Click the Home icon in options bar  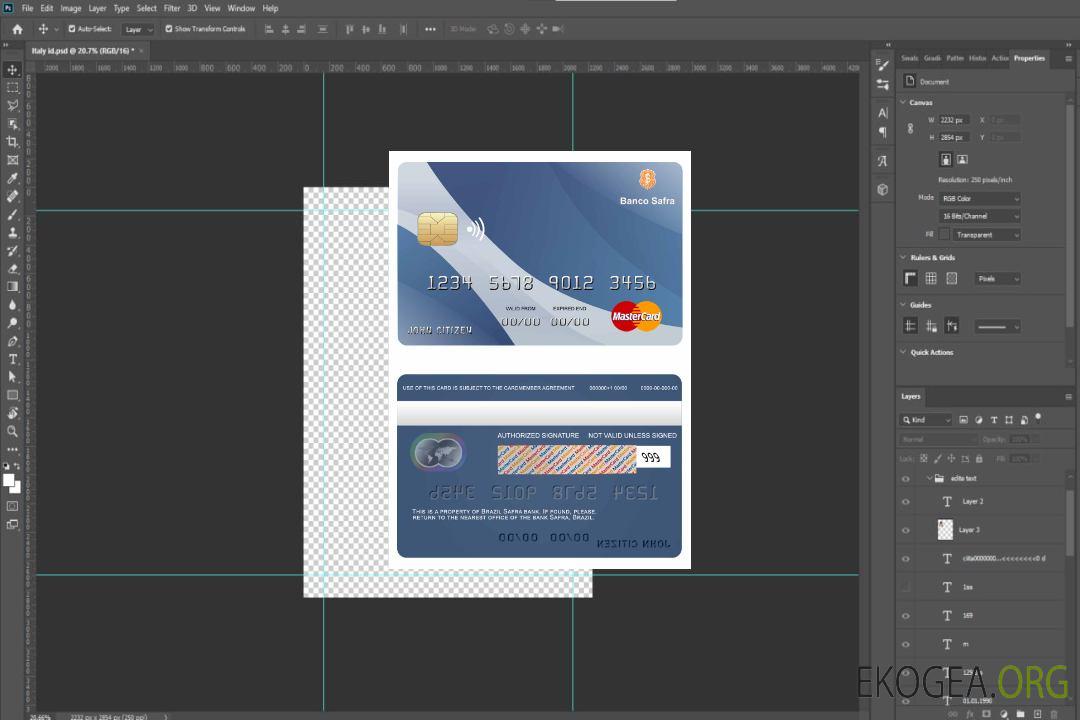tap(17, 29)
